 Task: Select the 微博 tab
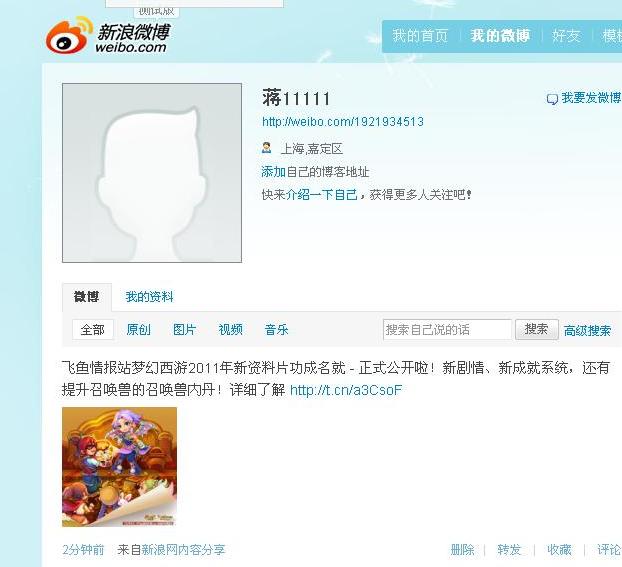(86, 296)
